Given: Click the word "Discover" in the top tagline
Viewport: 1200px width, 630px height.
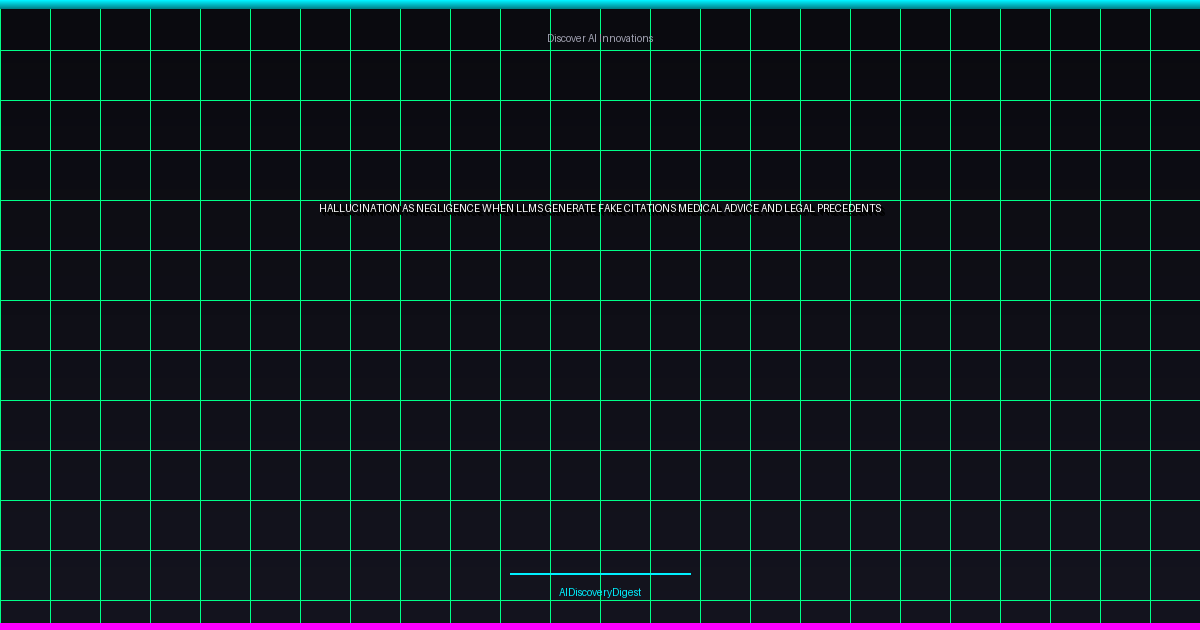Looking at the screenshot, I should click(x=566, y=38).
